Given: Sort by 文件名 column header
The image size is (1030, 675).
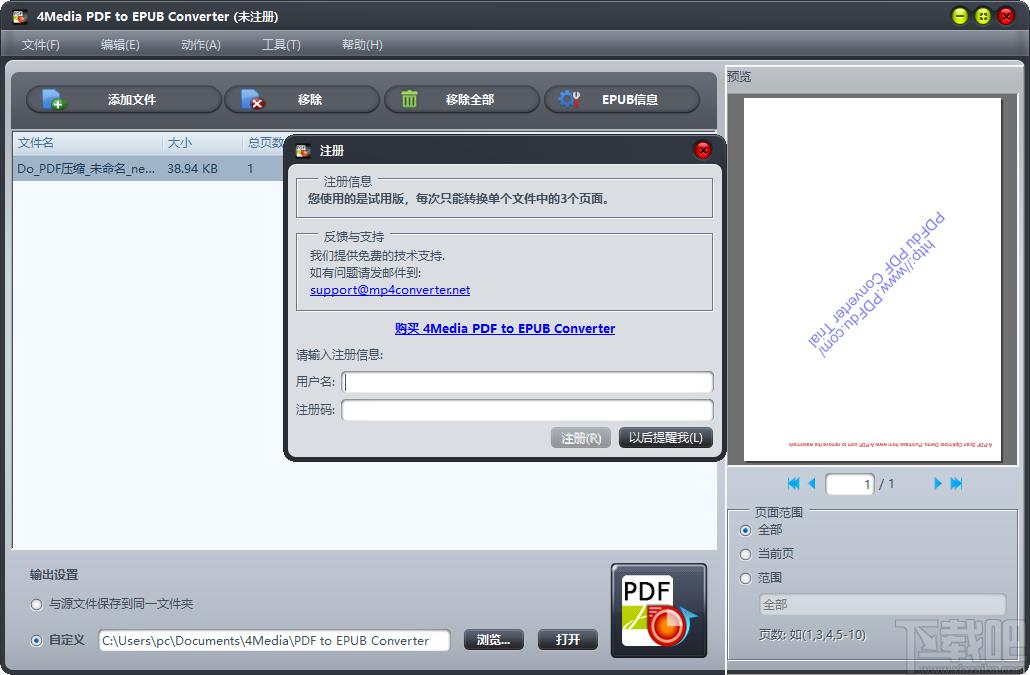Looking at the screenshot, I should tap(87, 142).
